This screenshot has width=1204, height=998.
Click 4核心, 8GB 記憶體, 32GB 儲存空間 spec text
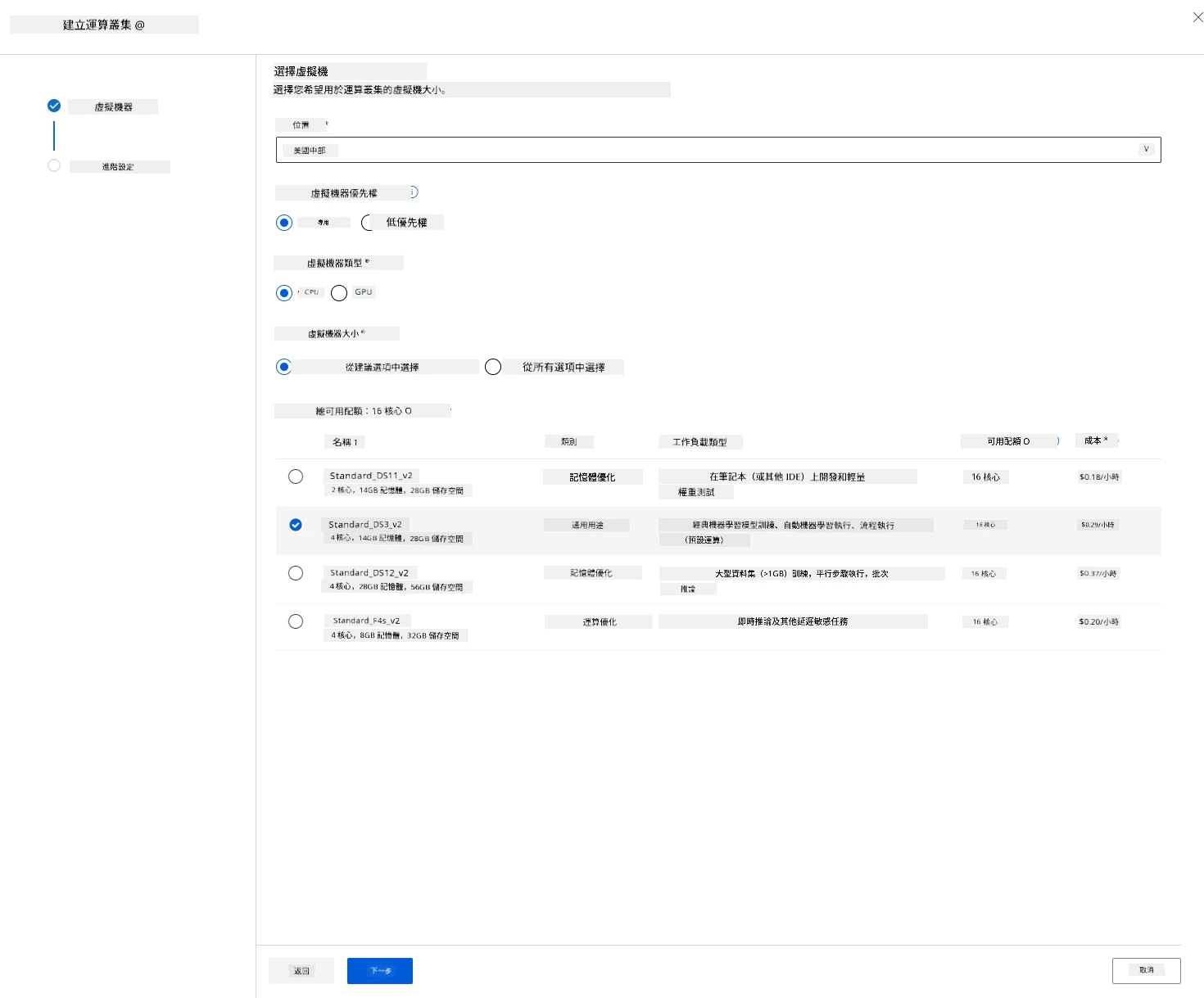tap(395, 635)
